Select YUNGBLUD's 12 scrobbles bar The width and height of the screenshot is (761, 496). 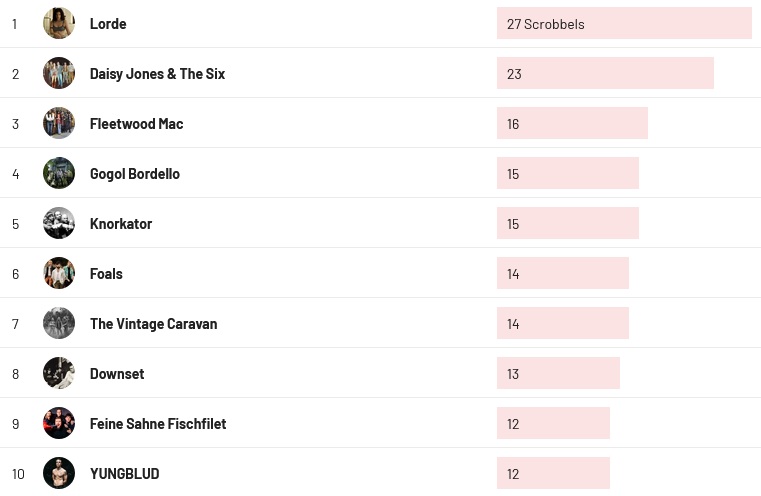point(553,473)
